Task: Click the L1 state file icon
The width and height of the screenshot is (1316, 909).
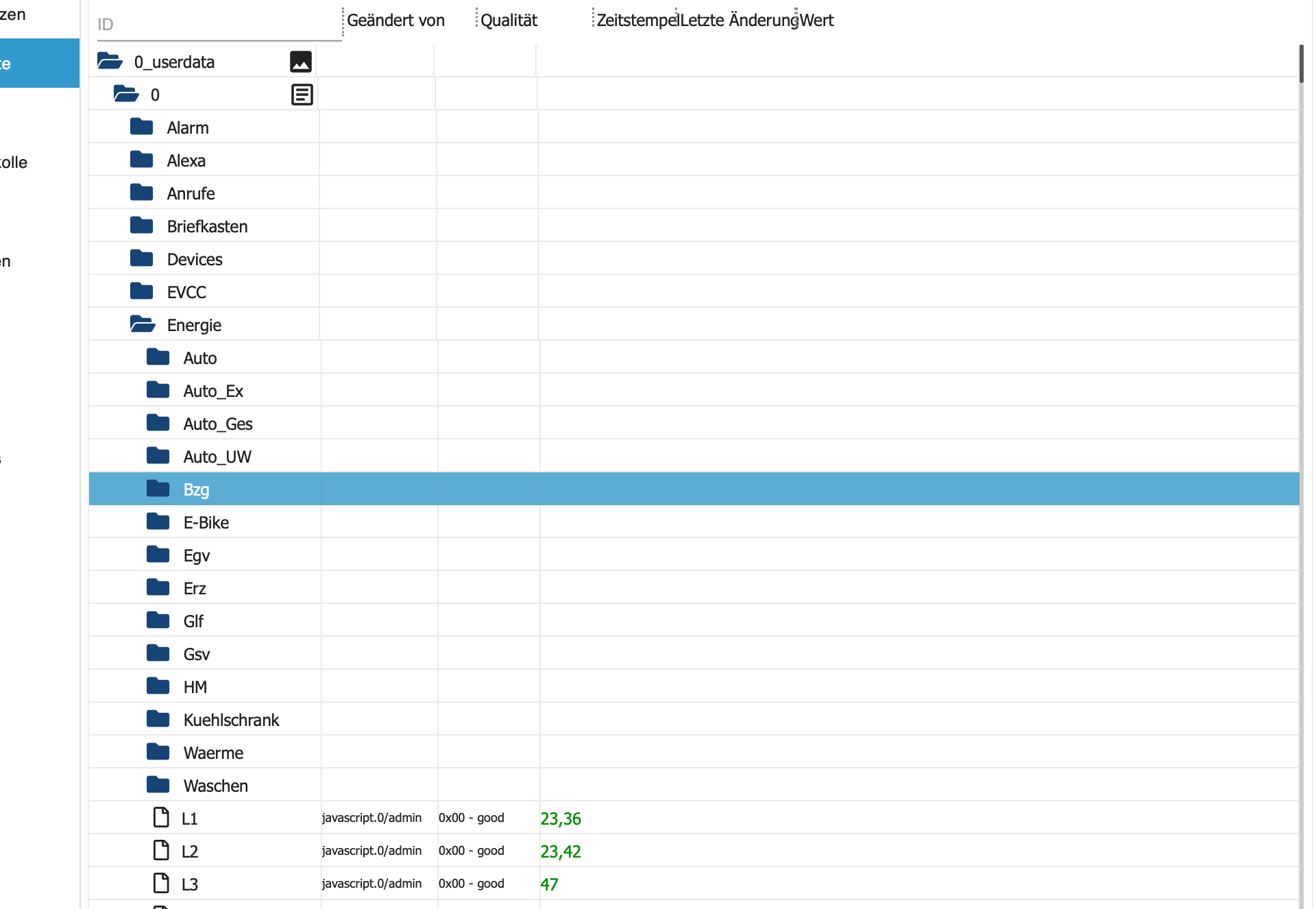Action: pos(161,817)
